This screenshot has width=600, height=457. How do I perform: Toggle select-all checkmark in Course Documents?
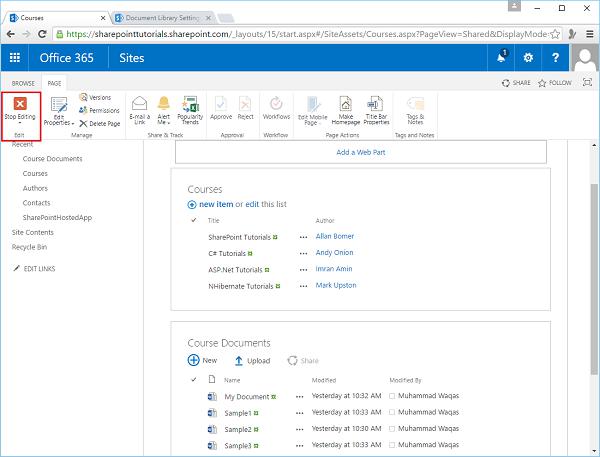tap(194, 380)
